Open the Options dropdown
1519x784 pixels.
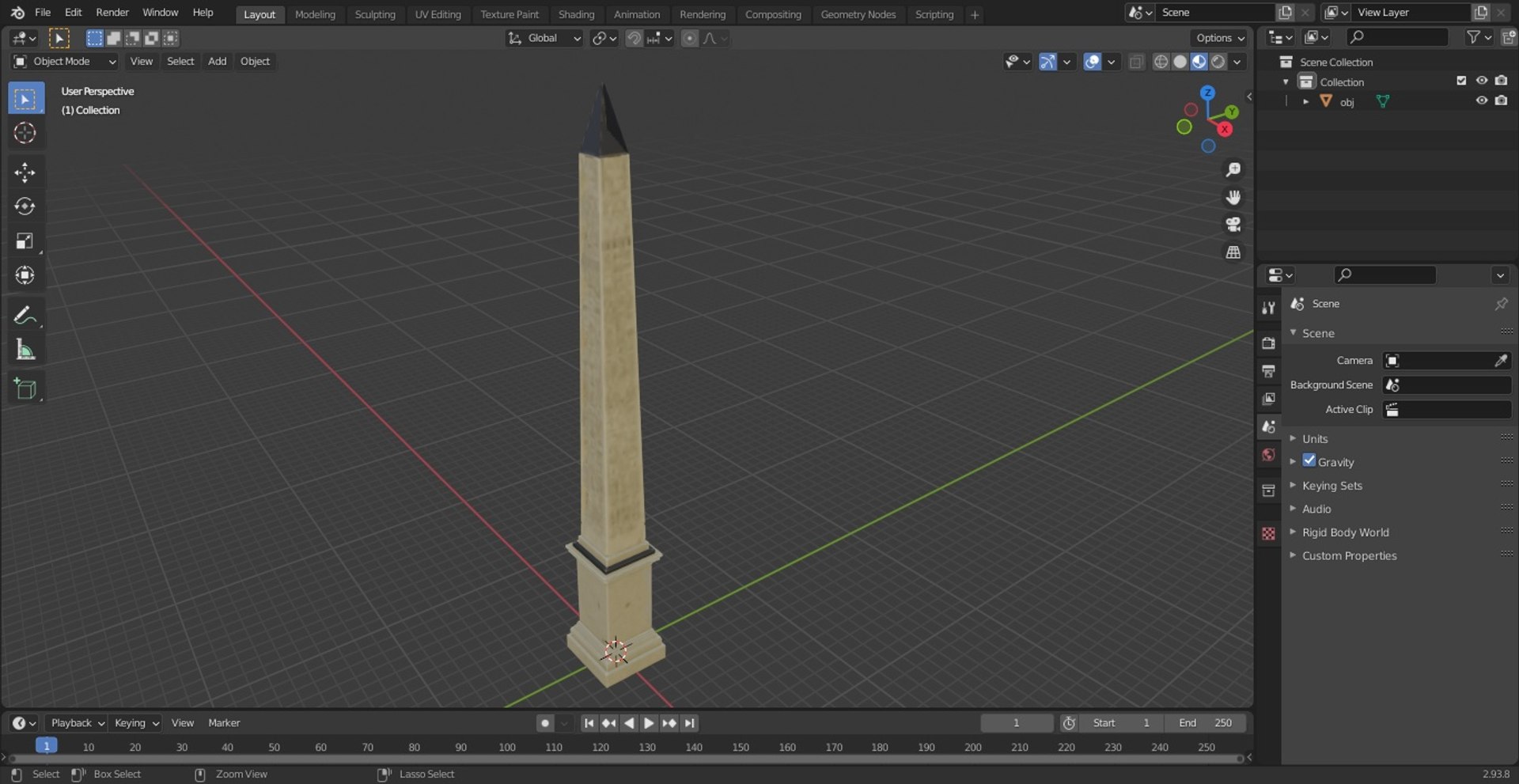tap(1220, 38)
